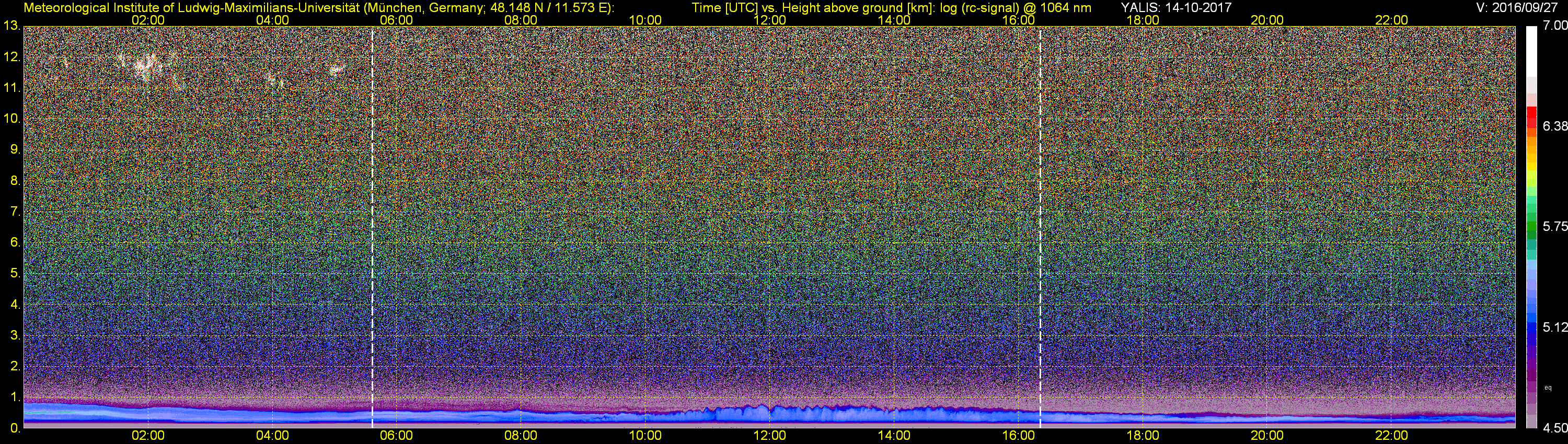Image resolution: width=1568 pixels, height=444 pixels.
Task: Click the 5.75 color scale value
Action: pos(1554,227)
